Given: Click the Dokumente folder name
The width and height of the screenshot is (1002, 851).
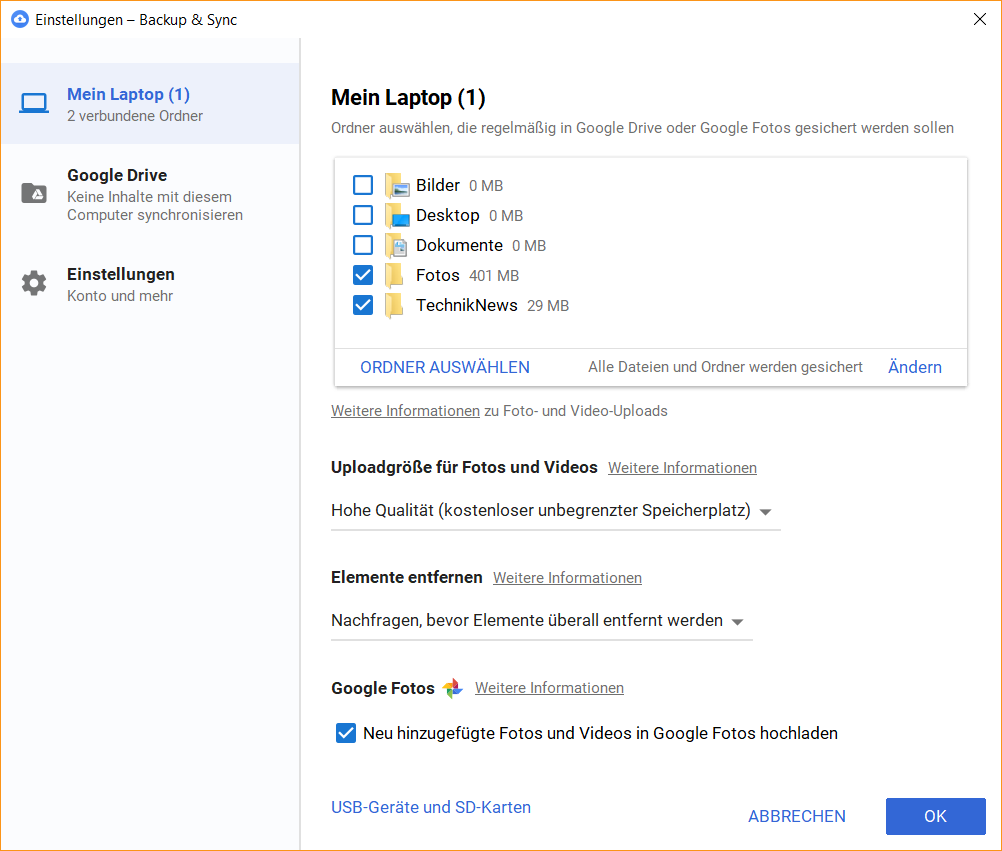Looking at the screenshot, I should point(459,245).
